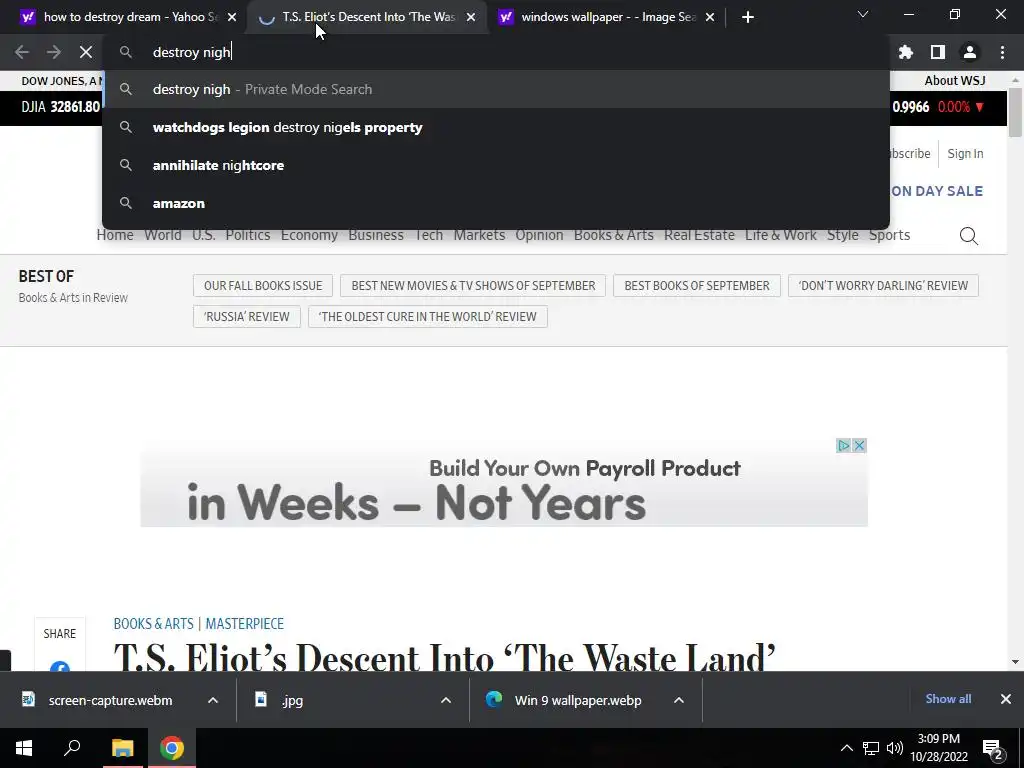
Task: Close the windows wallpaper tab
Action: click(x=710, y=17)
